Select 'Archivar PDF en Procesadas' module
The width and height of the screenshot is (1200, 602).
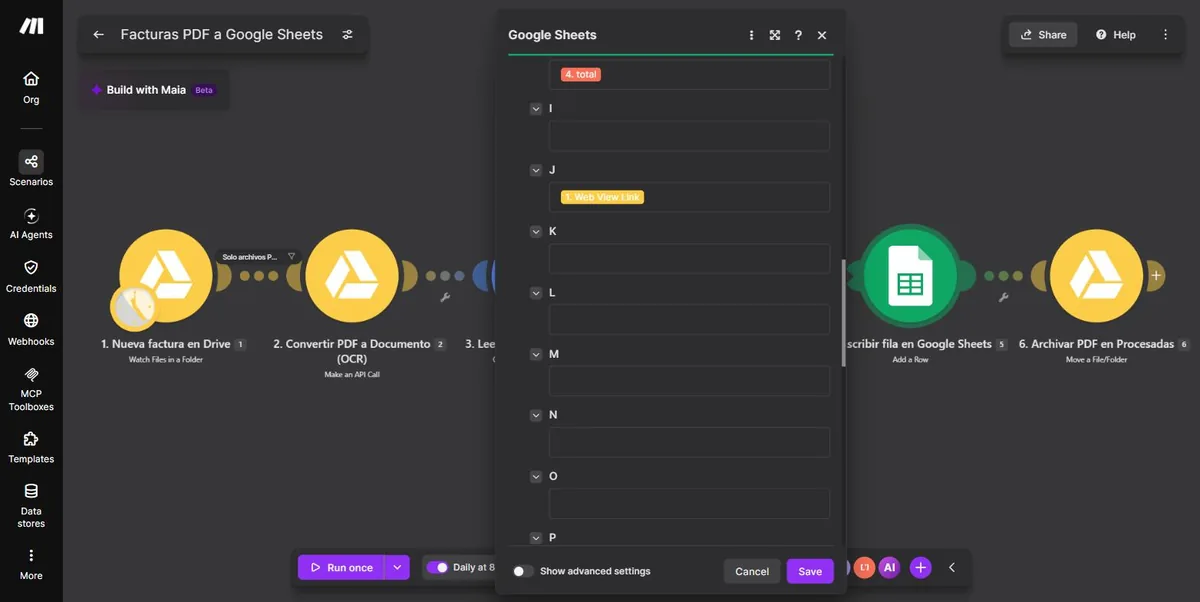[x=1097, y=276]
